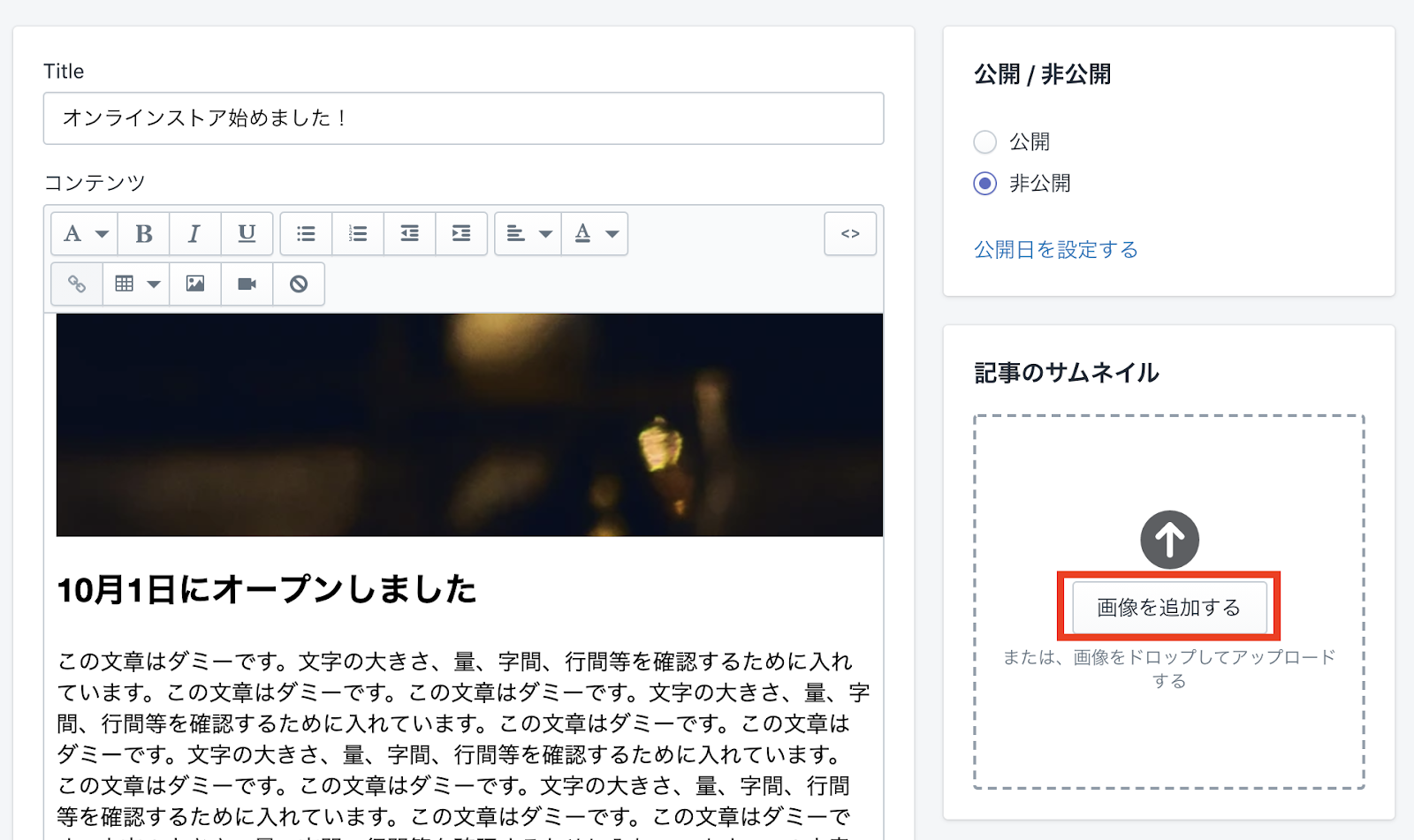Viewport: 1414px width, 840px height.
Task: Insert a link into content
Action: click(77, 284)
